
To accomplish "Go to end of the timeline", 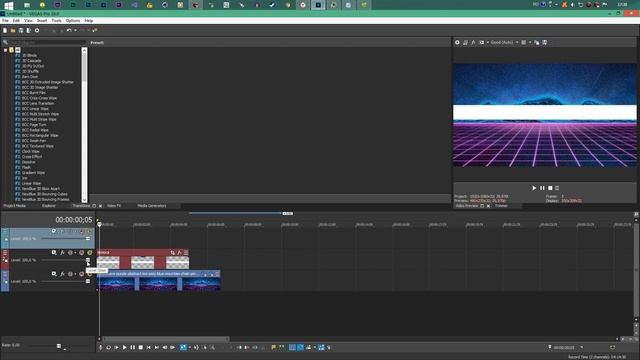I will (156, 347).
